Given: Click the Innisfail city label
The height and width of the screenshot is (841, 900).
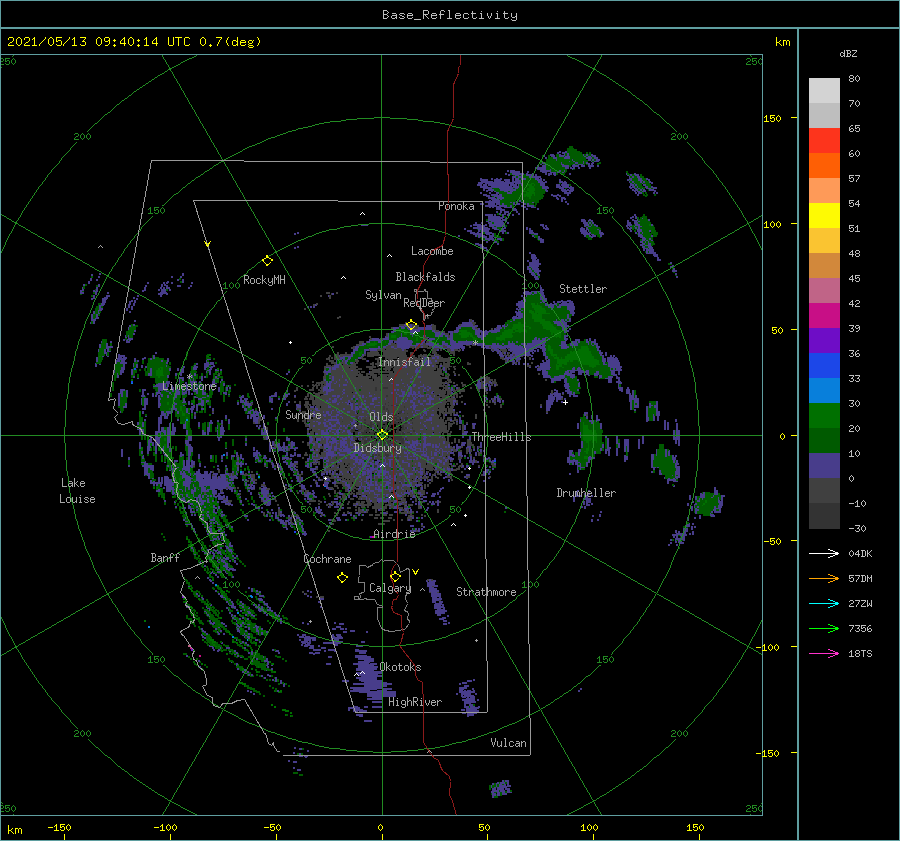Looking at the screenshot, I should (x=404, y=362).
